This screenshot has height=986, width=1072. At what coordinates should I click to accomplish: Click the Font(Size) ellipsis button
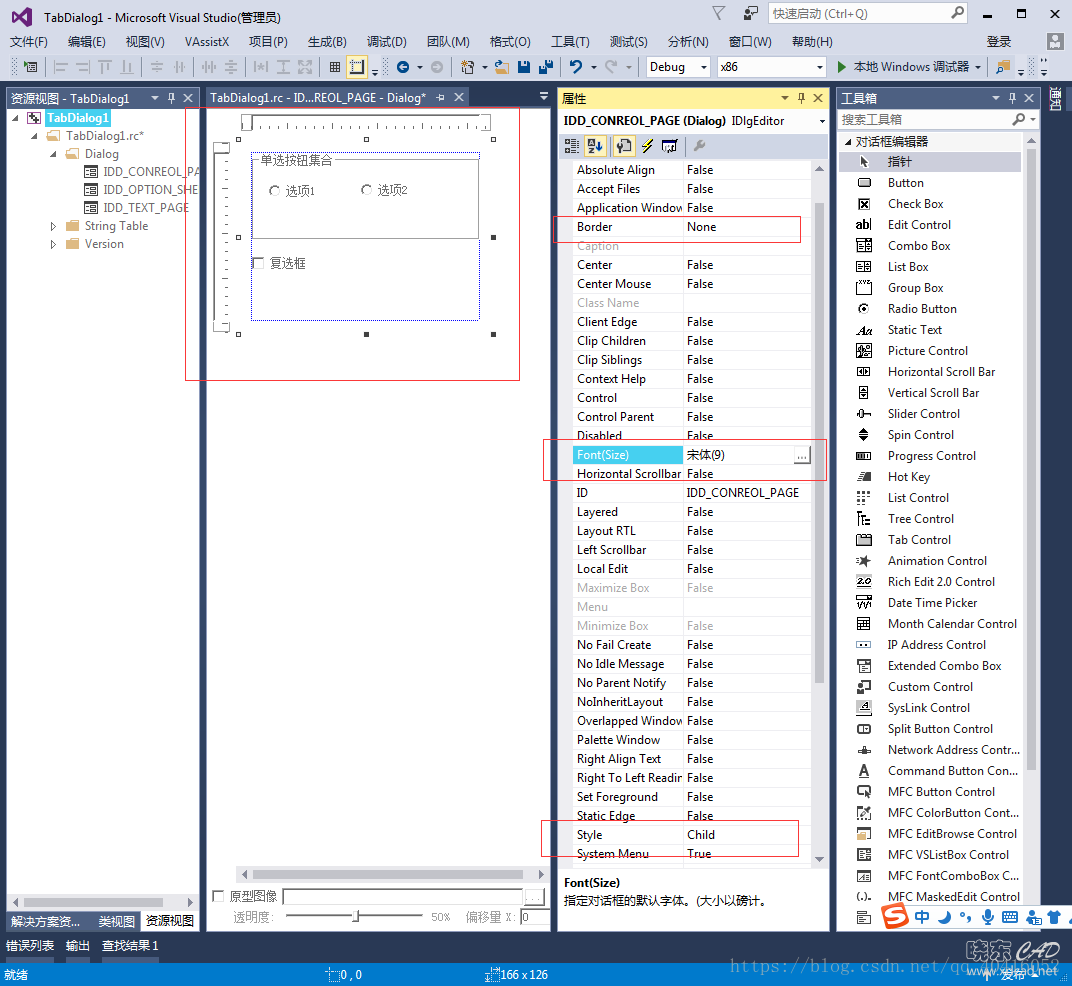(802, 455)
